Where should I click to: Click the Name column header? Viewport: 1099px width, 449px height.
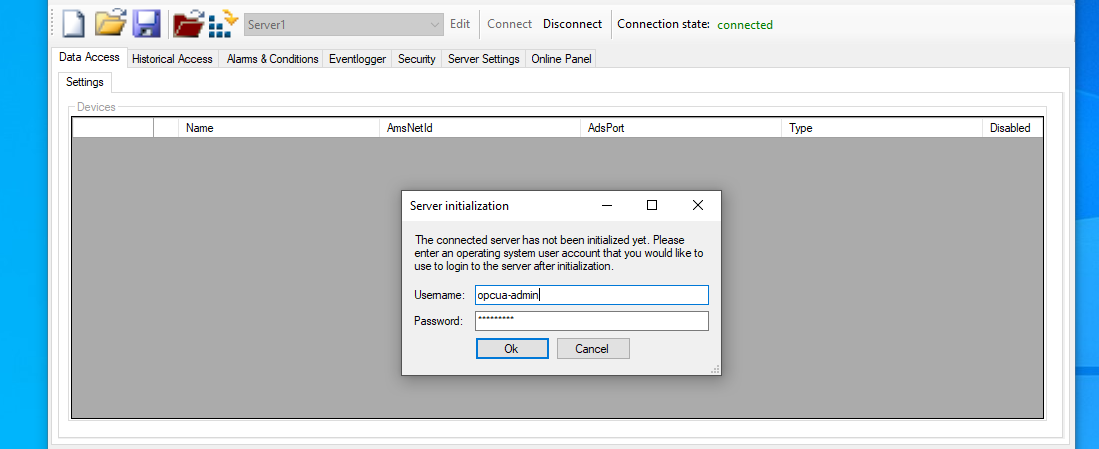point(279,128)
